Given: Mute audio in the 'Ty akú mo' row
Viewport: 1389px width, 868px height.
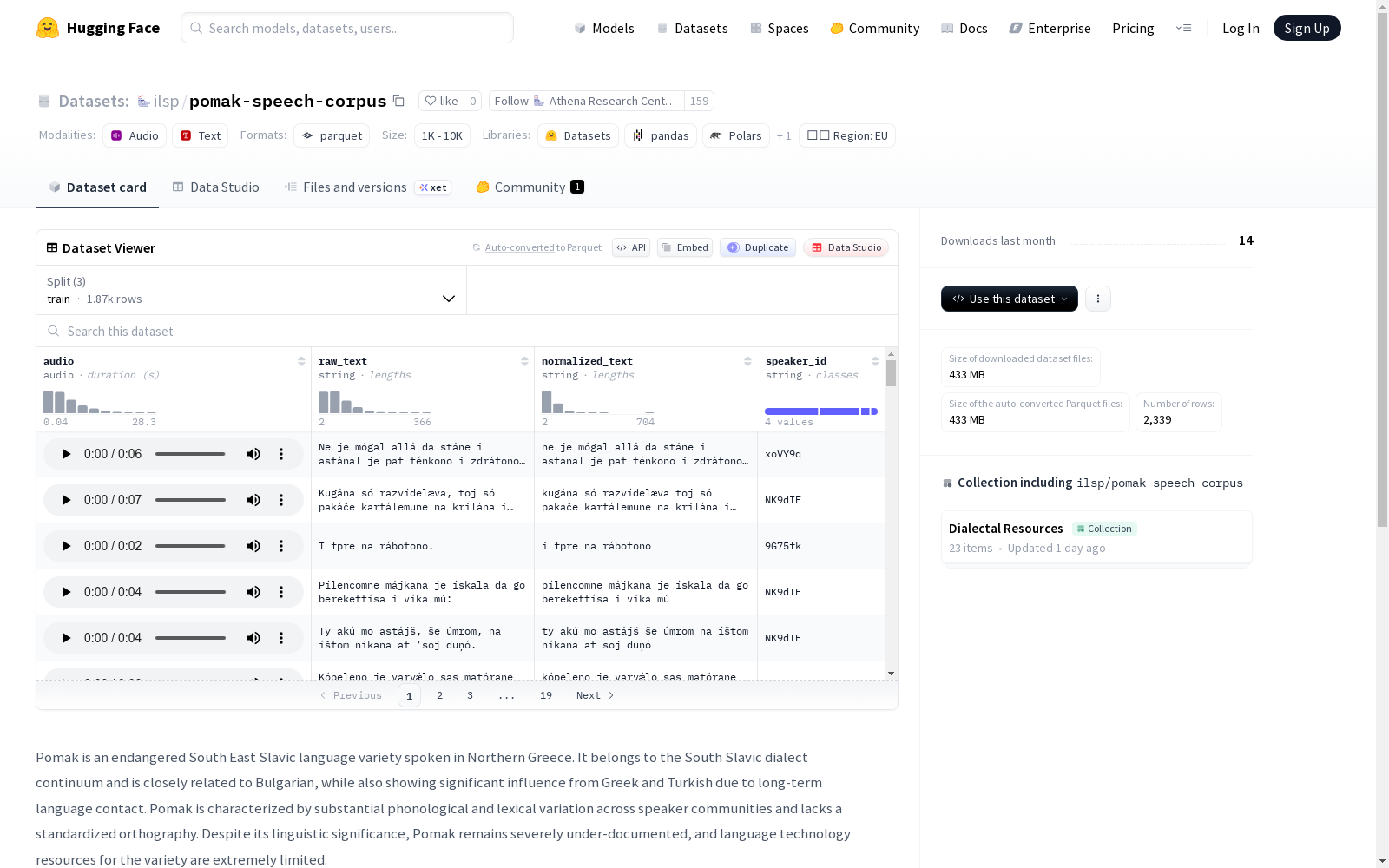Looking at the screenshot, I should tap(253, 638).
